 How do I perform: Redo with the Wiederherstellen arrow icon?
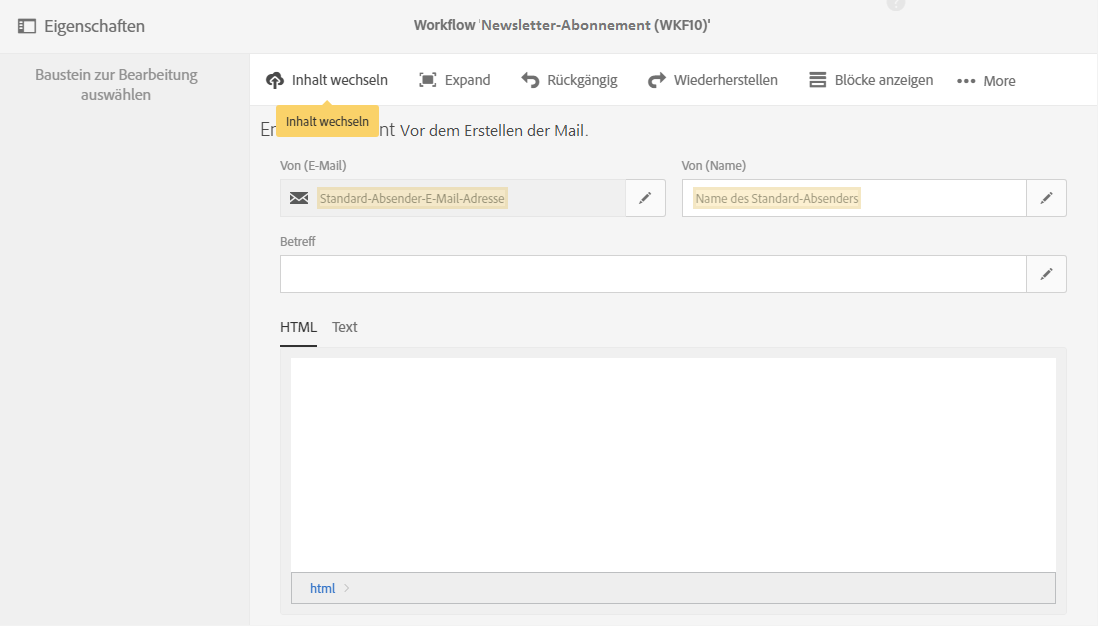click(x=657, y=80)
